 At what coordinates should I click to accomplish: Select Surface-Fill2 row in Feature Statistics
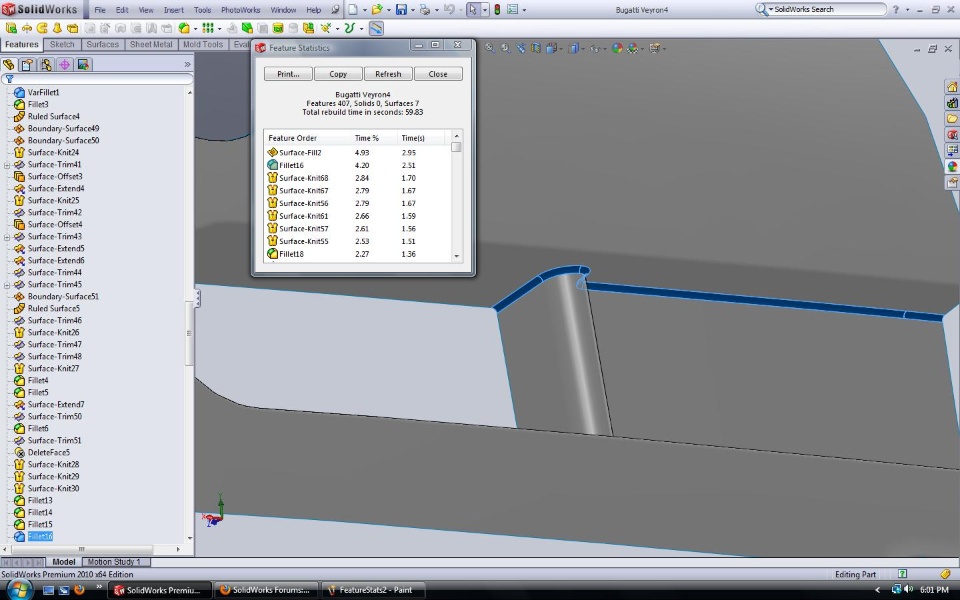tap(358, 152)
